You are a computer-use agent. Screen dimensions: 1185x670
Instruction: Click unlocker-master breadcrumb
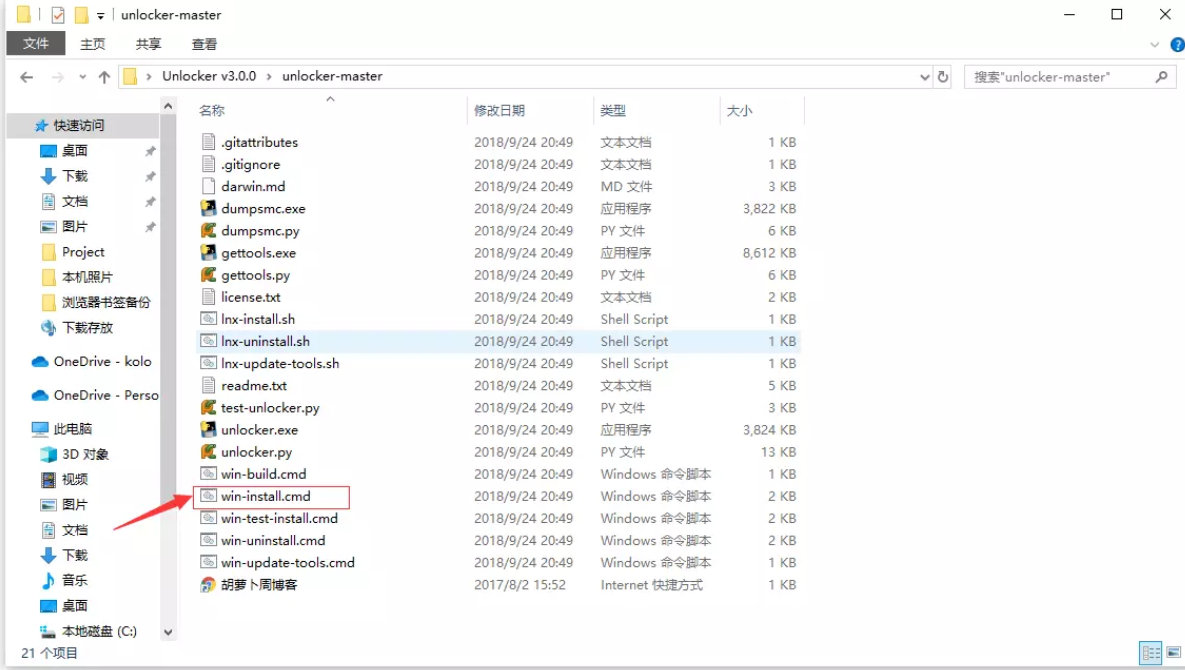333,76
